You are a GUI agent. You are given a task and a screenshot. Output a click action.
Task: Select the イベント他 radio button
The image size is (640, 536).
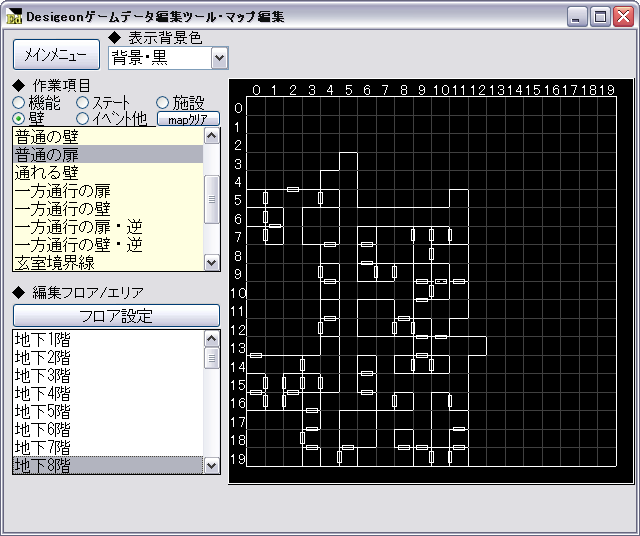(82, 119)
